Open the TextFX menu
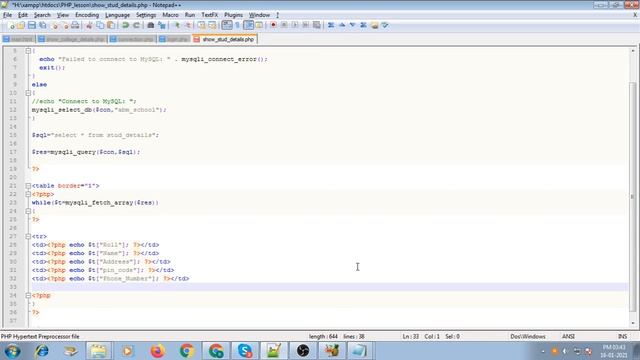 point(209,15)
